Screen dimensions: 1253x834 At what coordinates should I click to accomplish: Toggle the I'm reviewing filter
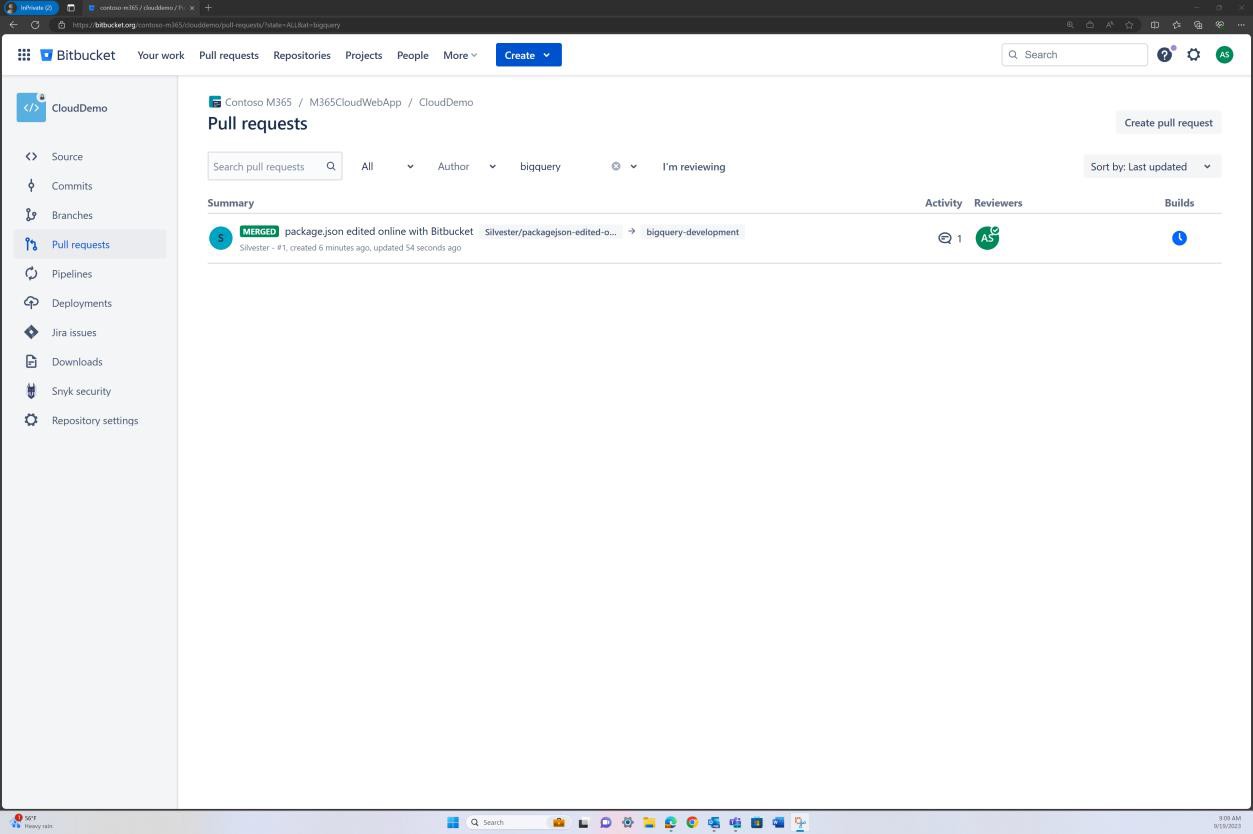pos(693,166)
